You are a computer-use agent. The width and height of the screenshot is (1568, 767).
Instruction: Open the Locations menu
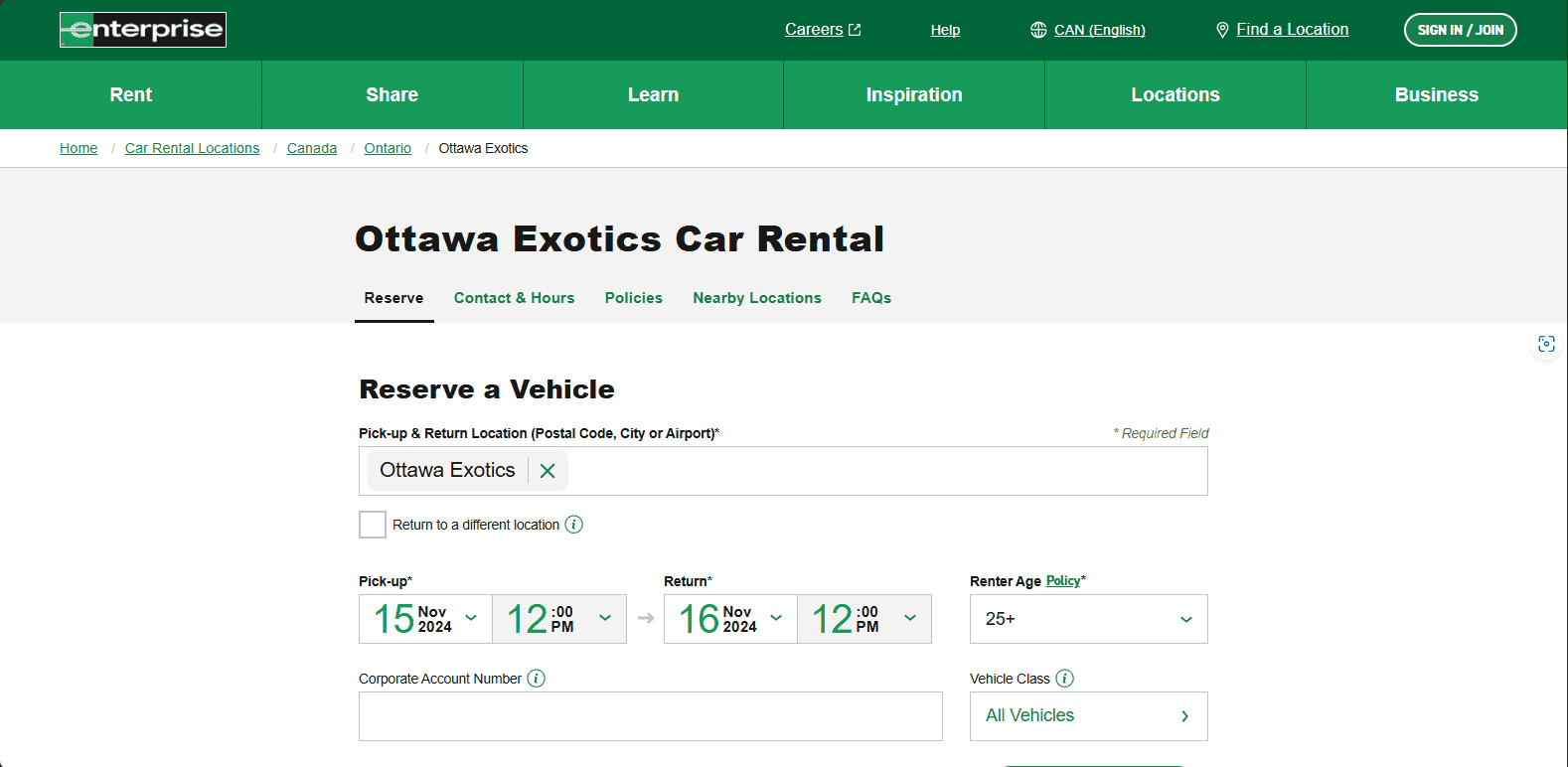point(1176,95)
